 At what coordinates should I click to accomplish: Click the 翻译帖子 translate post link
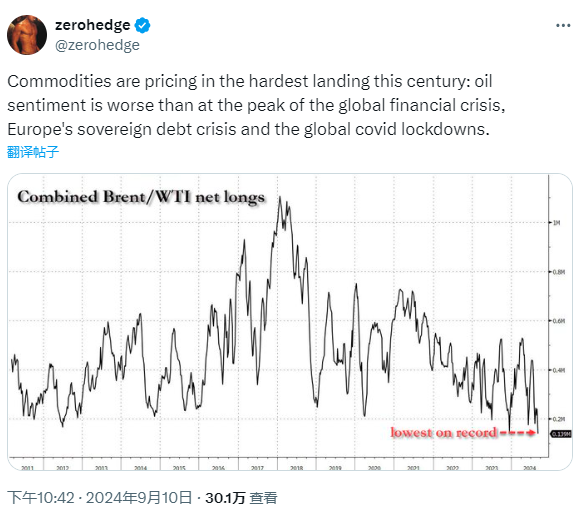[33, 152]
